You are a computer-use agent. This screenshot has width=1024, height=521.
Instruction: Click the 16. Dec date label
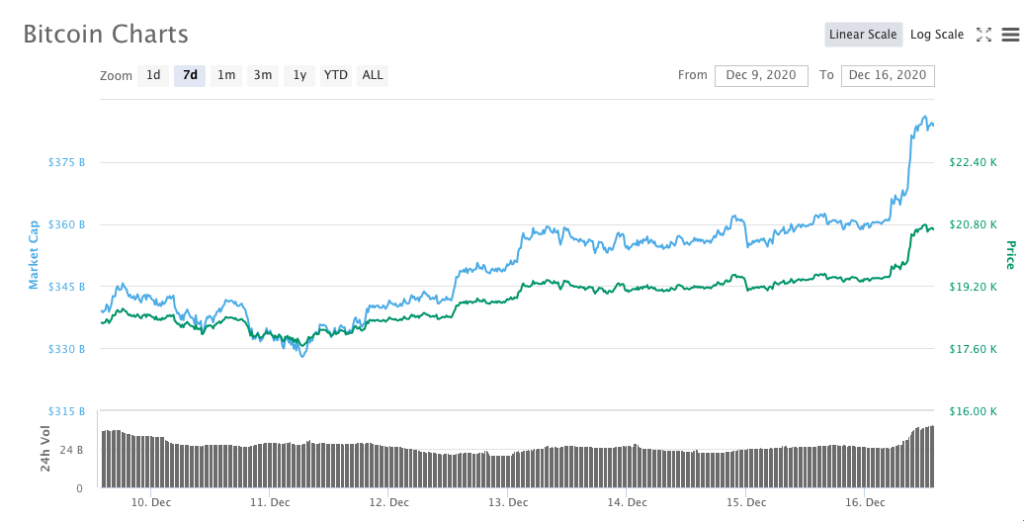click(865, 502)
